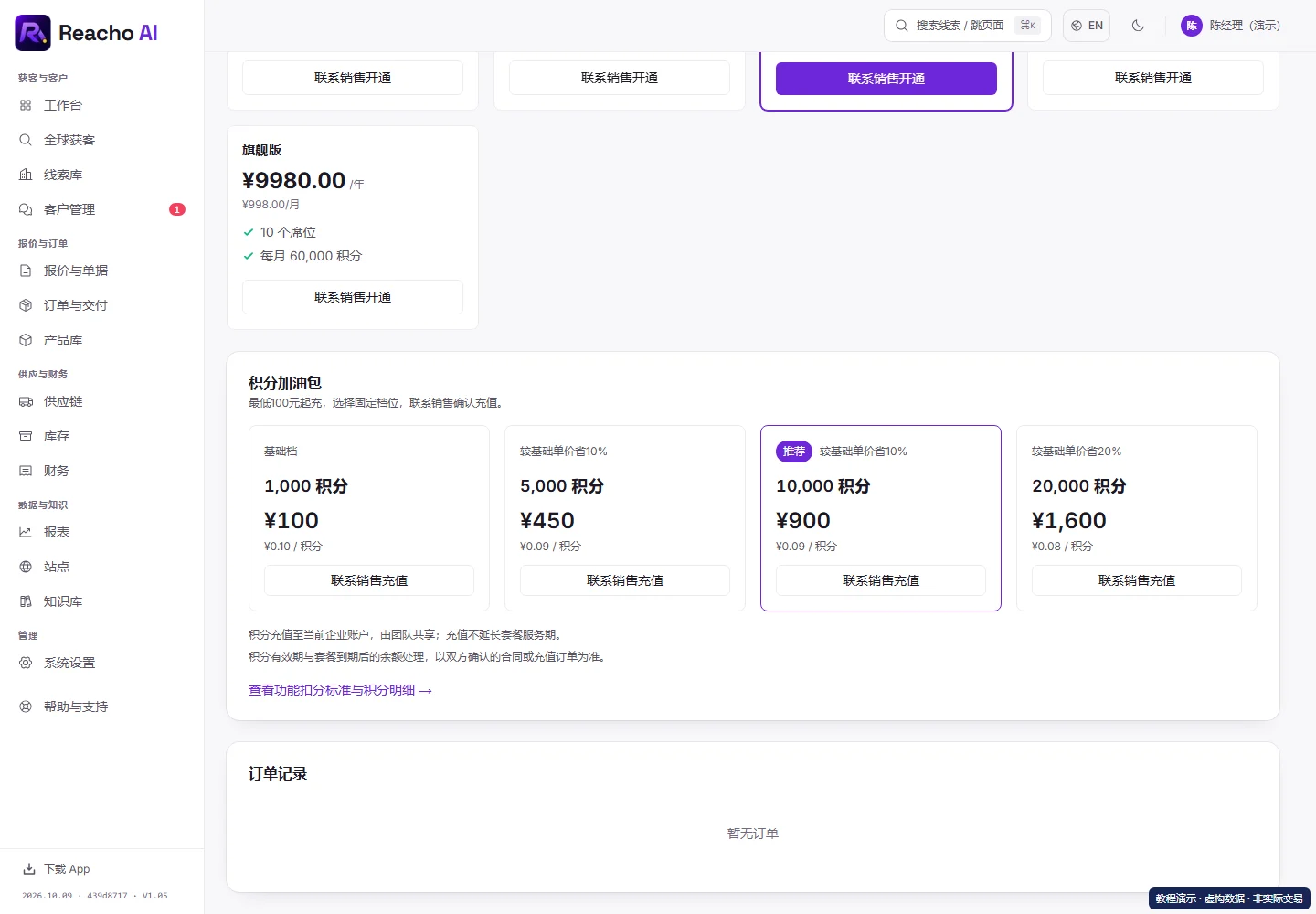Click 联系销售充值 for the 10,000 积分 pack
1316x914 pixels.
pos(881,580)
